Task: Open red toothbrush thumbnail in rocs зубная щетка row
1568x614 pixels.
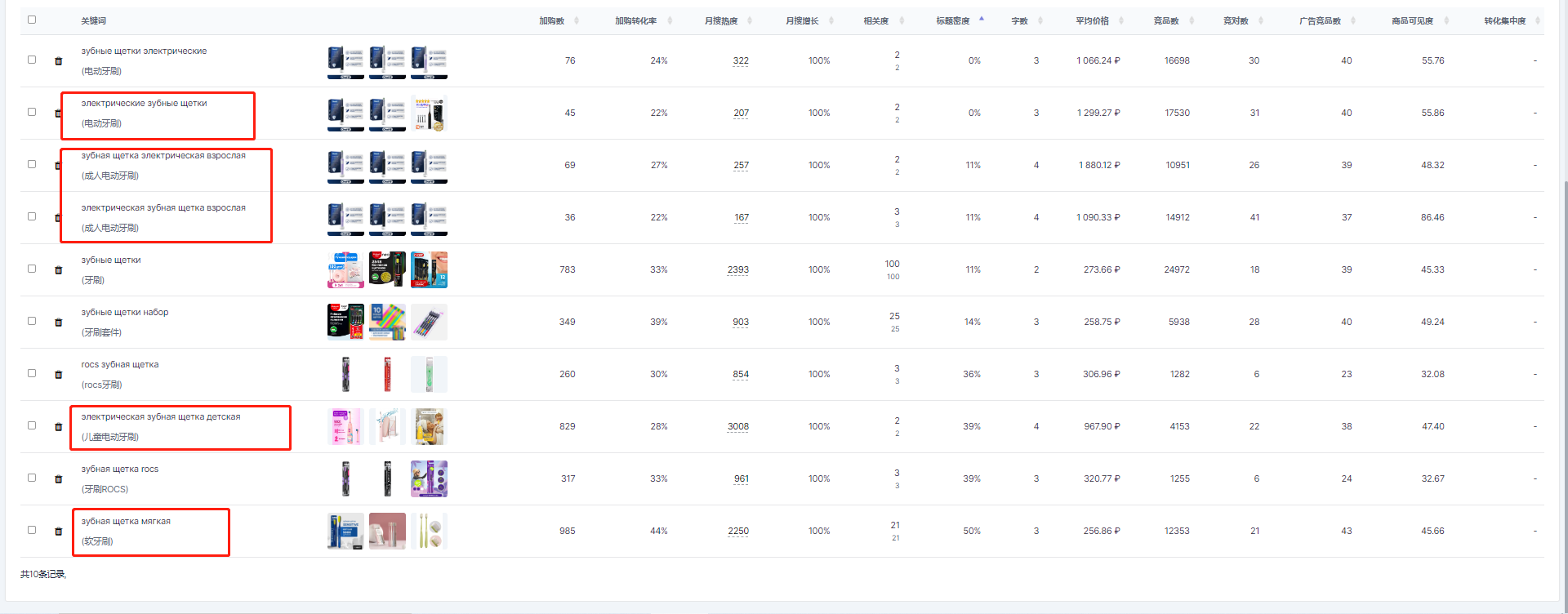Action: tap(387, 375)
